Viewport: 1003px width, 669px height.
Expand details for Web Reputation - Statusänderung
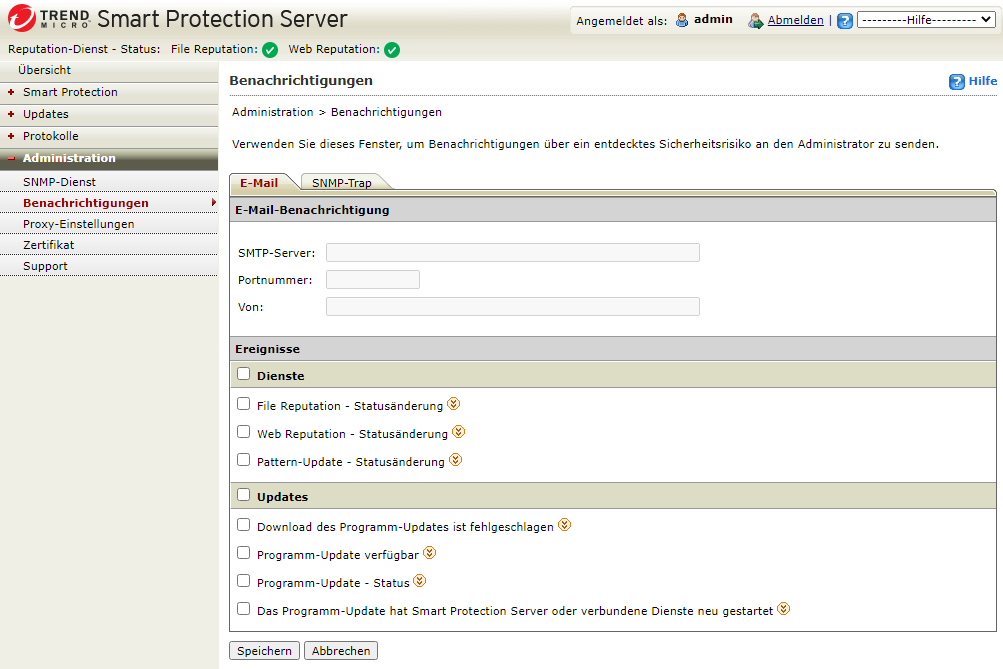pyautogui.click(x=459, y=432)
